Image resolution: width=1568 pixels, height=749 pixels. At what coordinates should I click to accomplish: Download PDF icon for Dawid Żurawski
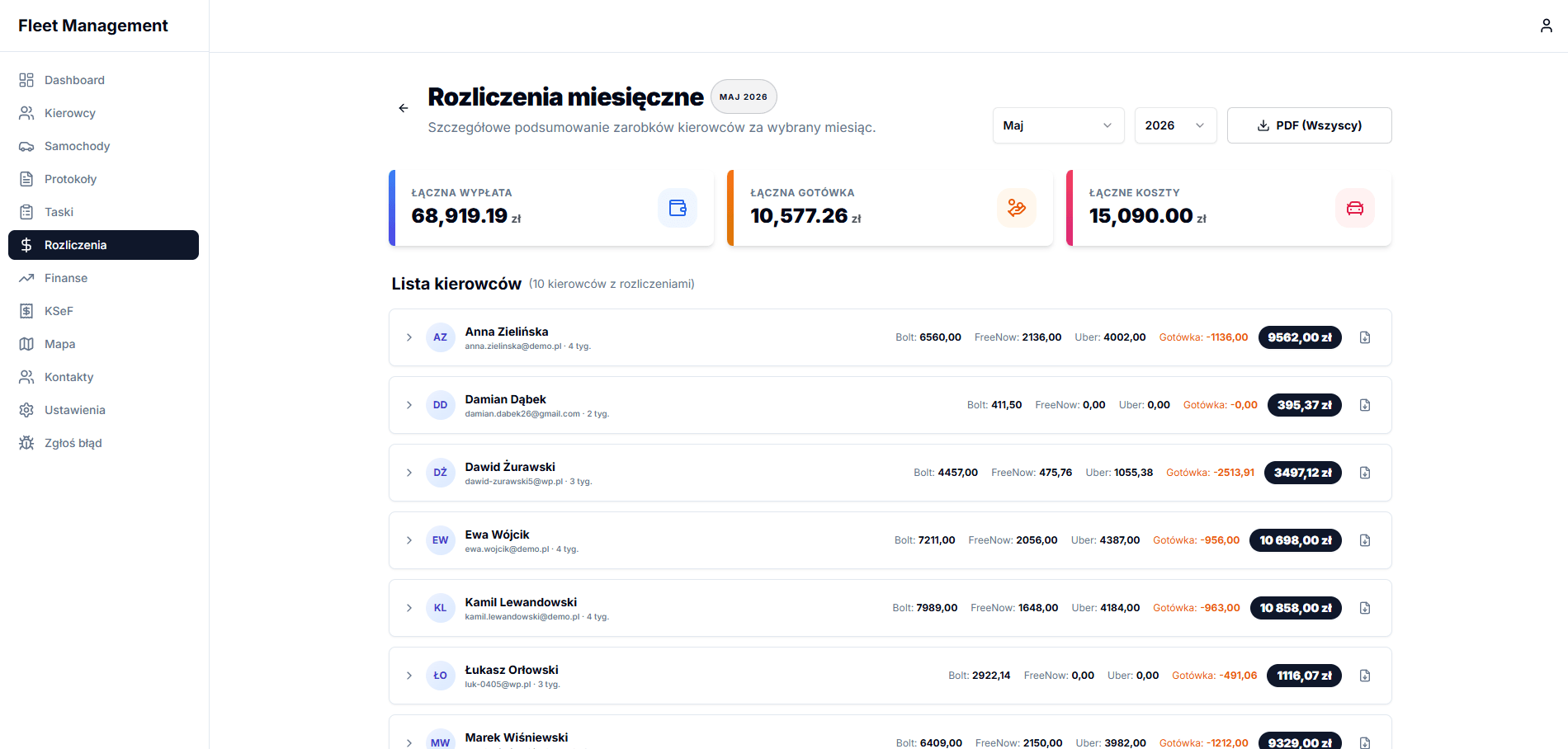[1365, 473]
